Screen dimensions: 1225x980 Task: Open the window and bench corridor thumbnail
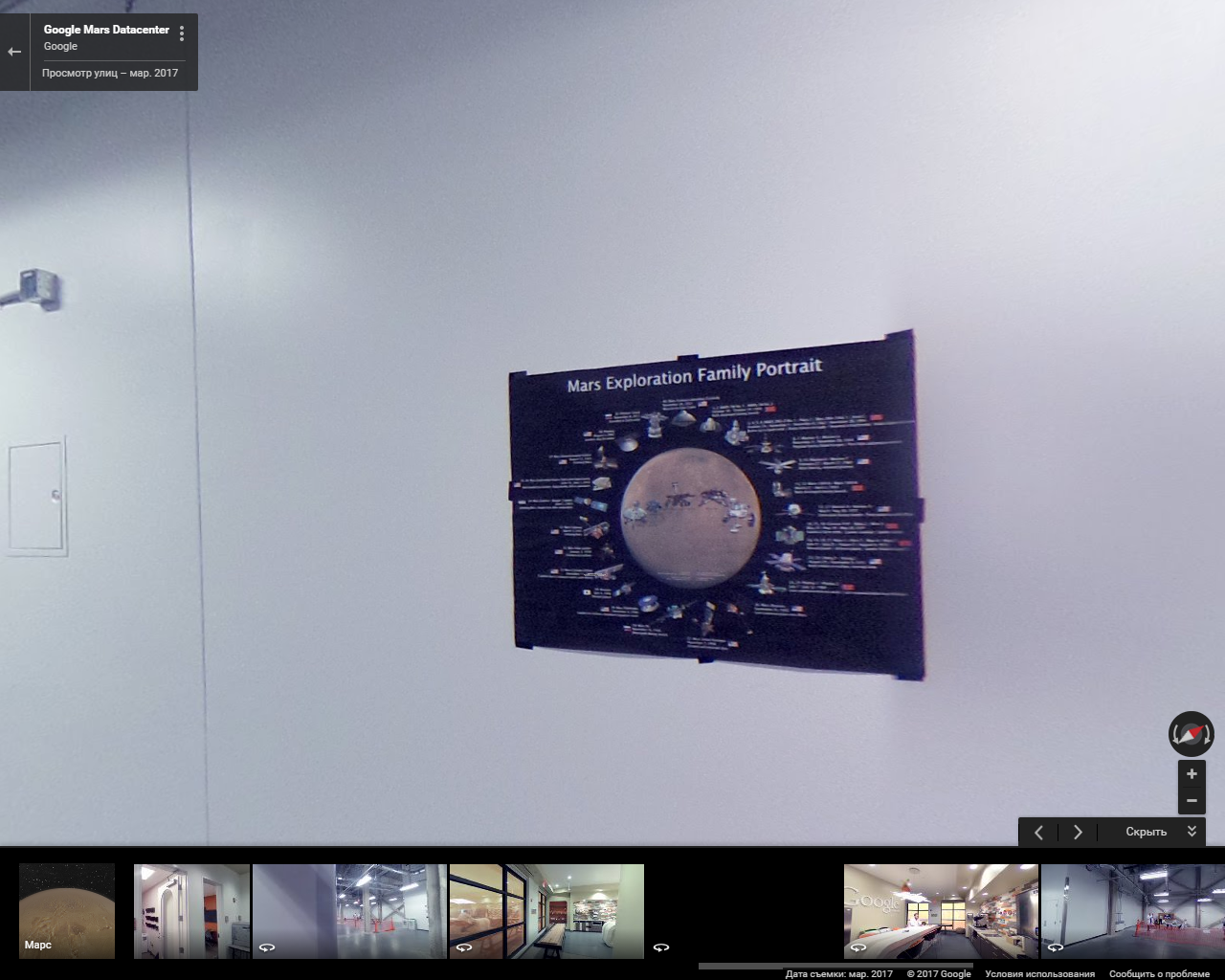[546, 911]
